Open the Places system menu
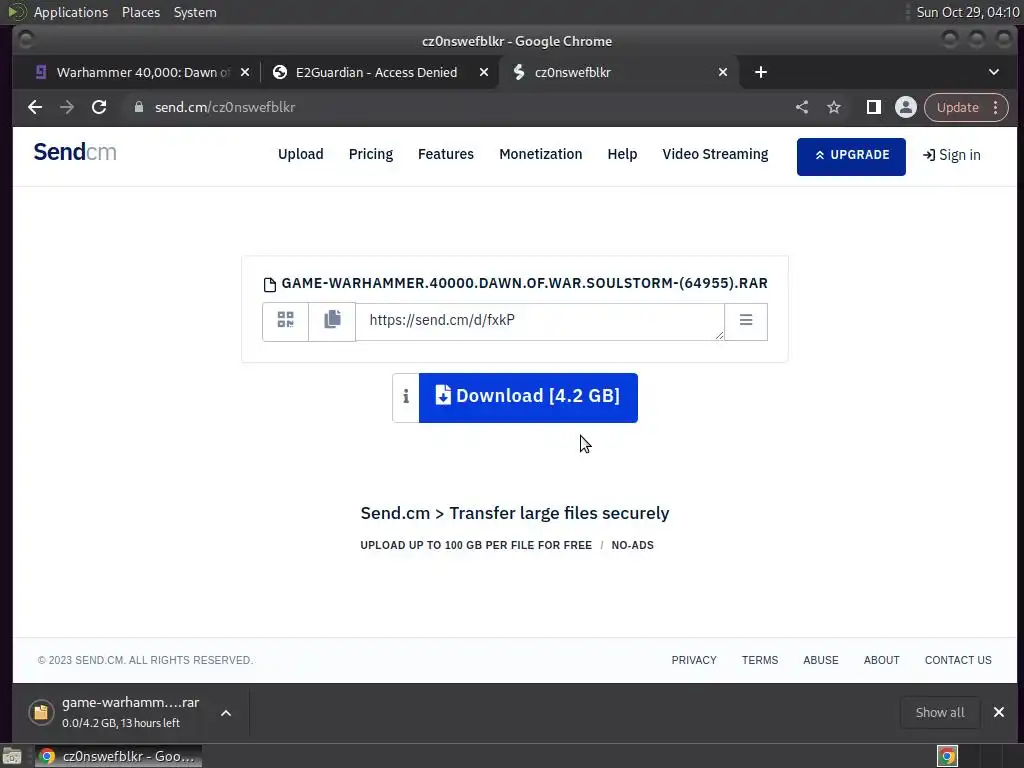Image resolution: width=1024 pixels, height=768 pixels. [141, 12]
